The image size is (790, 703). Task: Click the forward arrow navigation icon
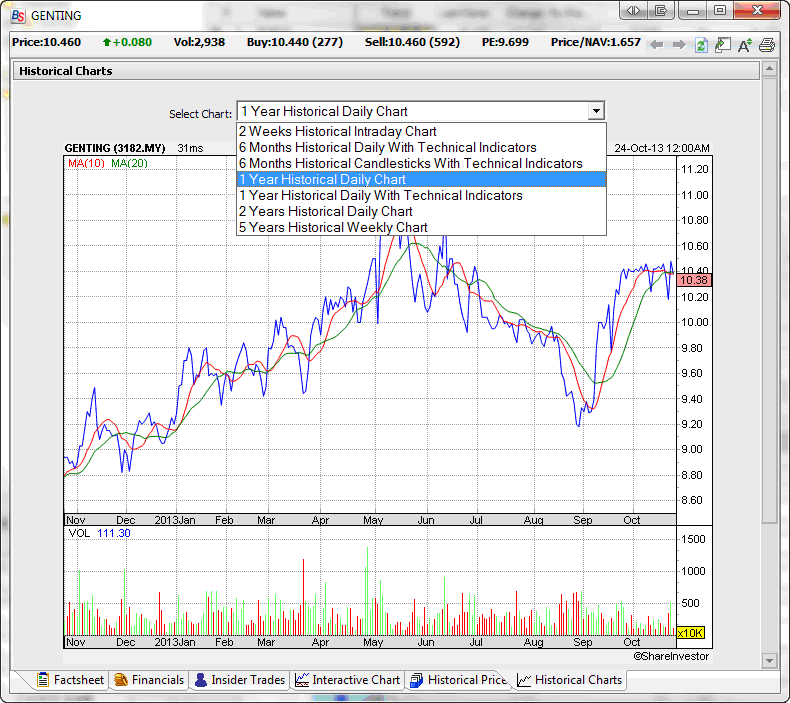tap(679, 45)
